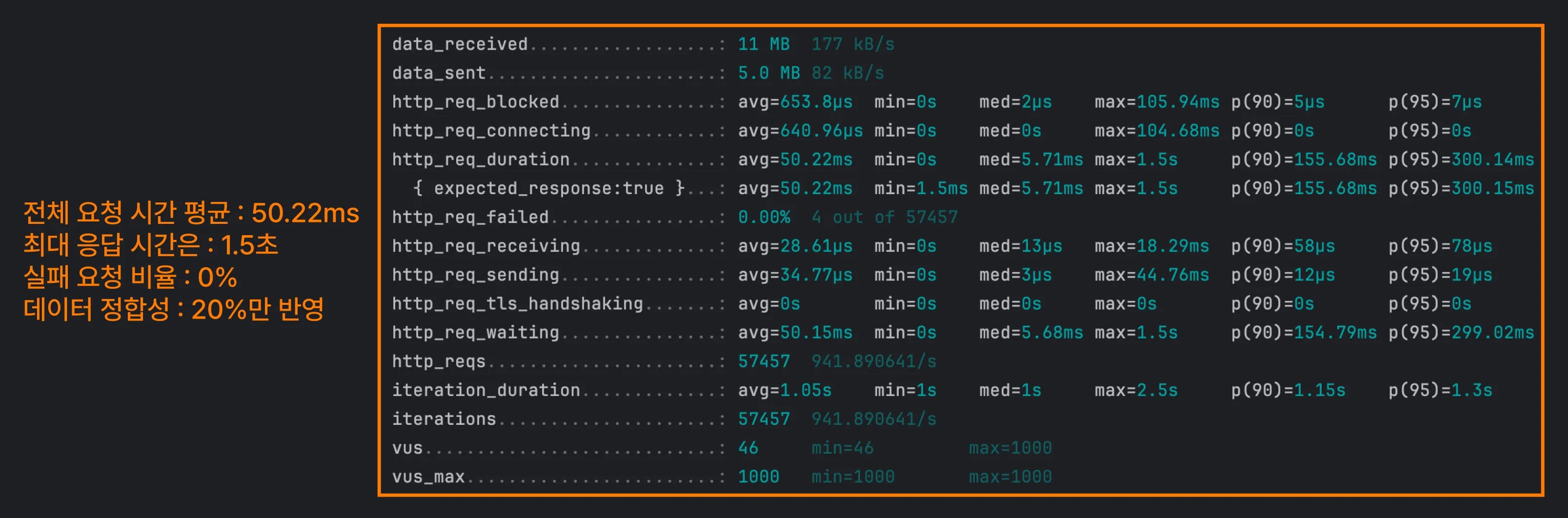Click the orange text '실패 요청 비율 : 0%'
The height and width of the screenshot is (518, 1568).
tap(130, 278)
